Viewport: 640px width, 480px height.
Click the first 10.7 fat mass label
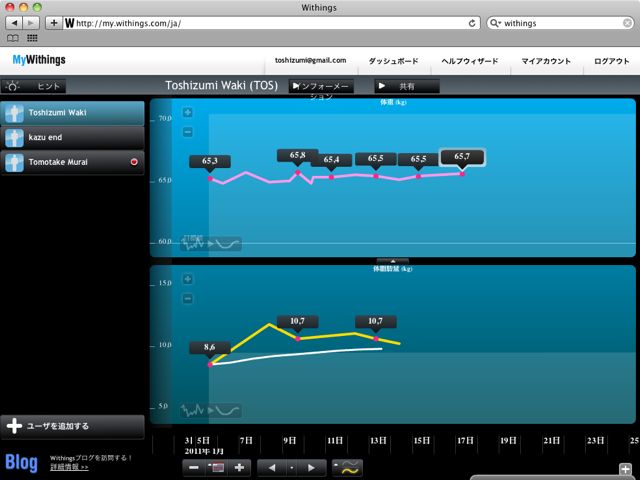point(298,322)
